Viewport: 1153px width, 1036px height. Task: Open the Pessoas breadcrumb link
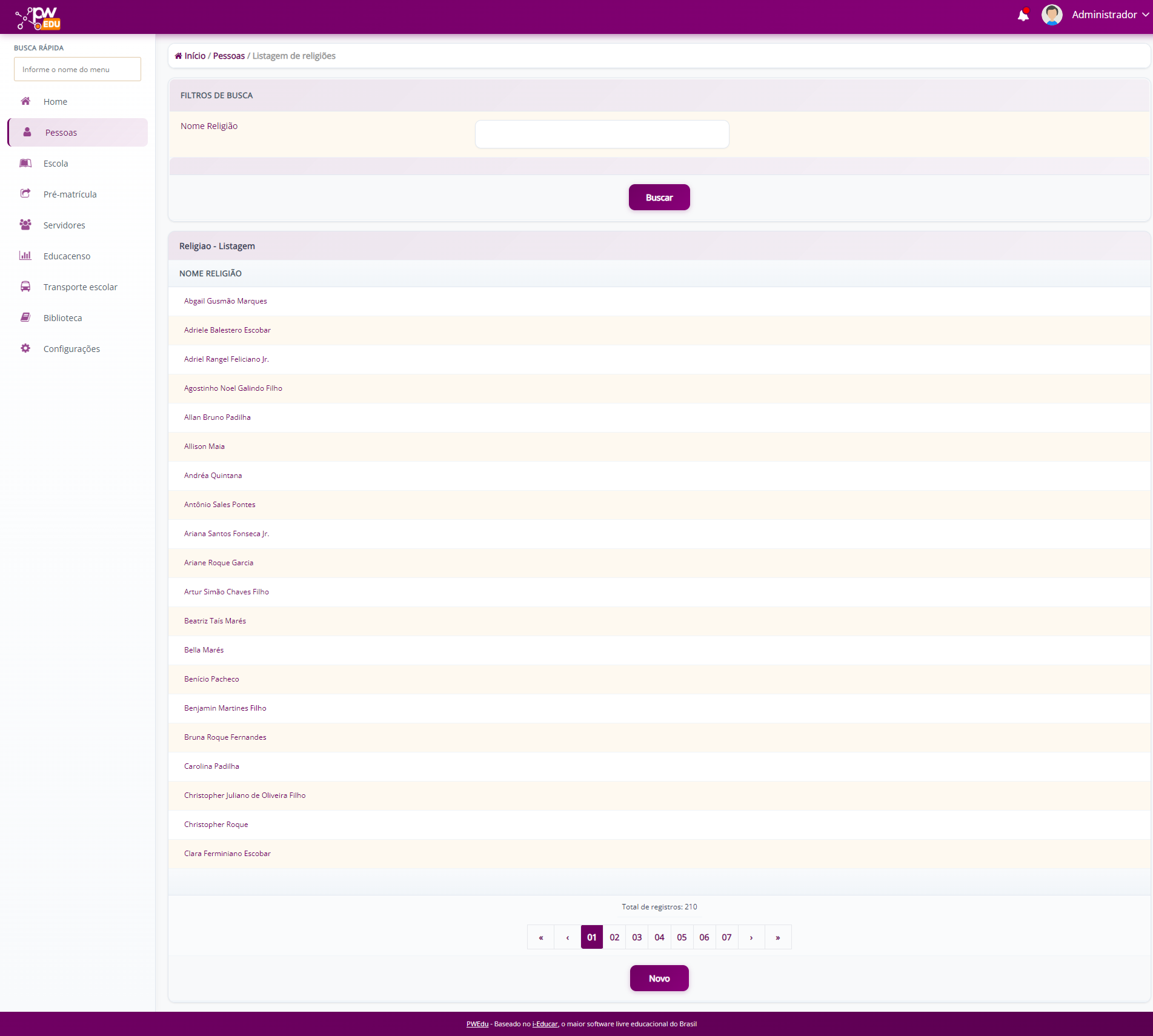228,56
